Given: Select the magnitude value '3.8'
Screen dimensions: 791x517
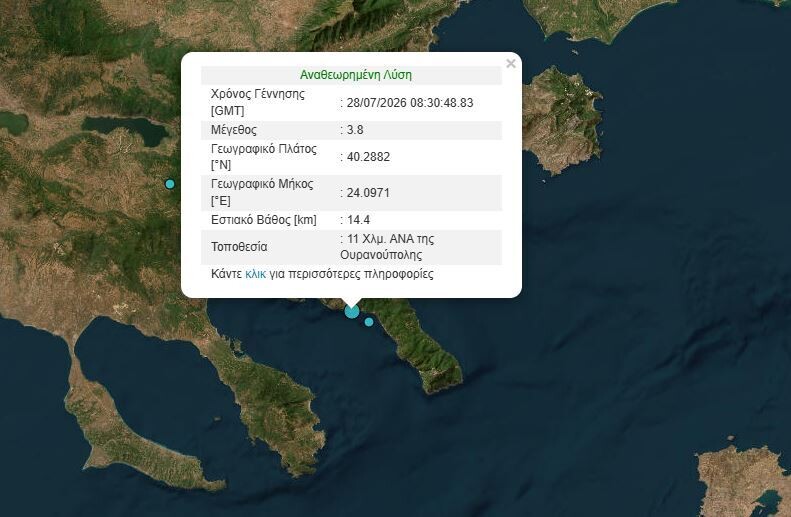Looking at the screenshot, I should (355, 130).
